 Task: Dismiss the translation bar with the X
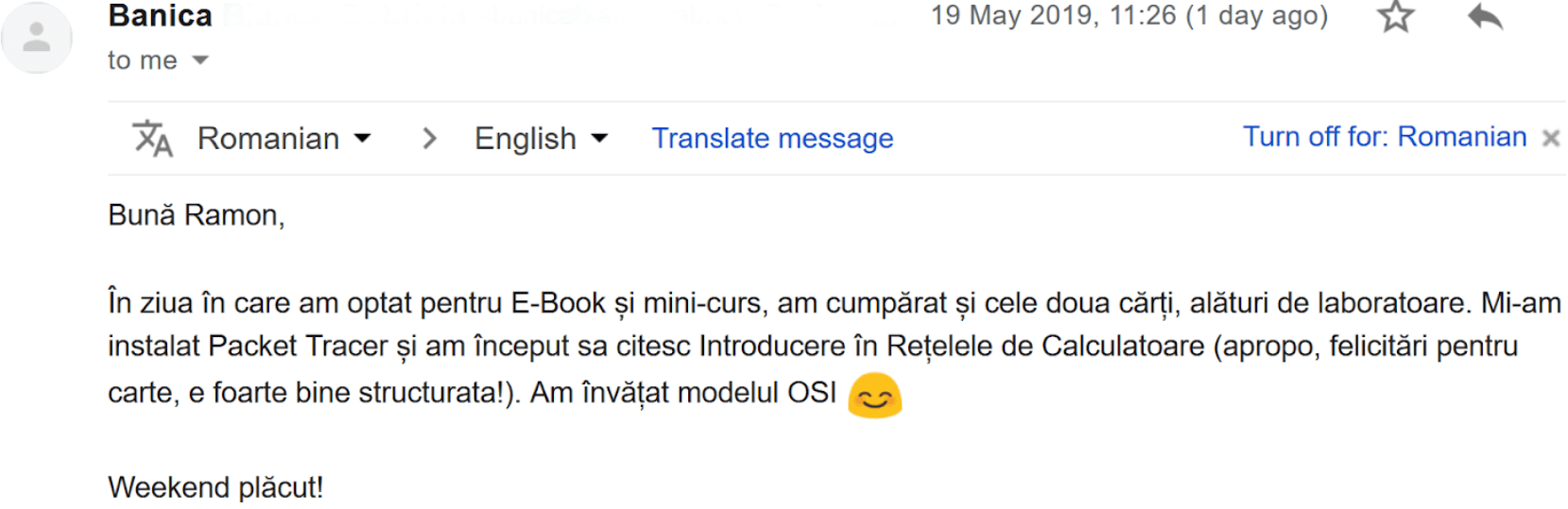[1551, 139]
